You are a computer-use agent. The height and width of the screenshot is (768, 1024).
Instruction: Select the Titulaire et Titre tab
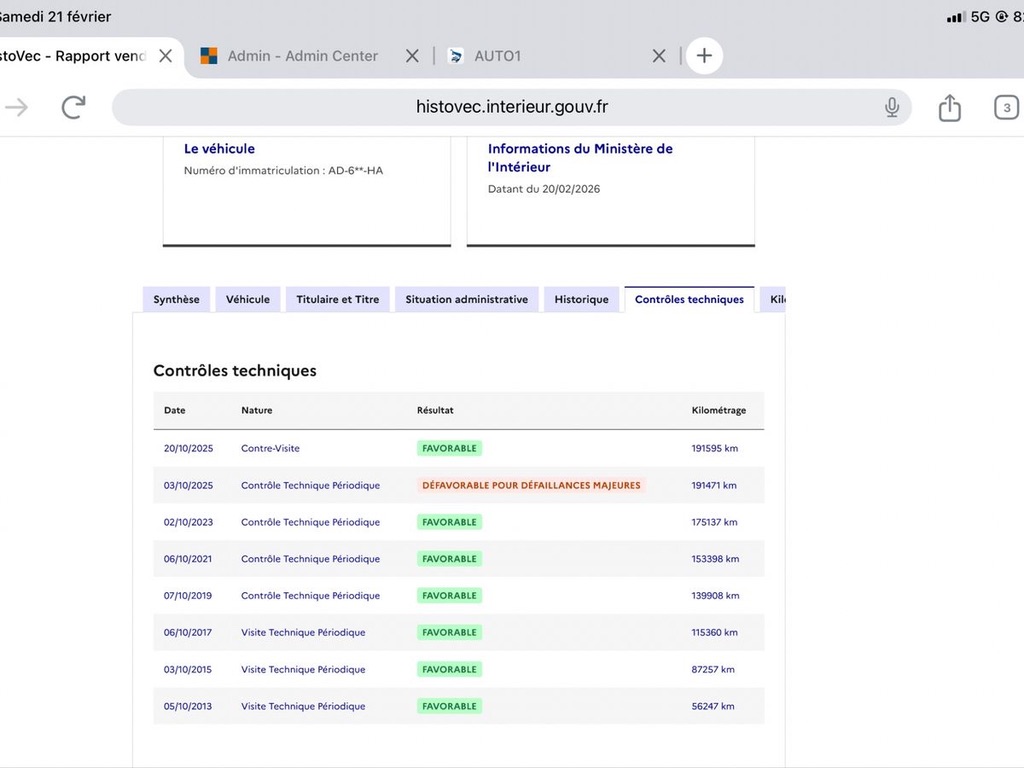click(x=337, y=299)
